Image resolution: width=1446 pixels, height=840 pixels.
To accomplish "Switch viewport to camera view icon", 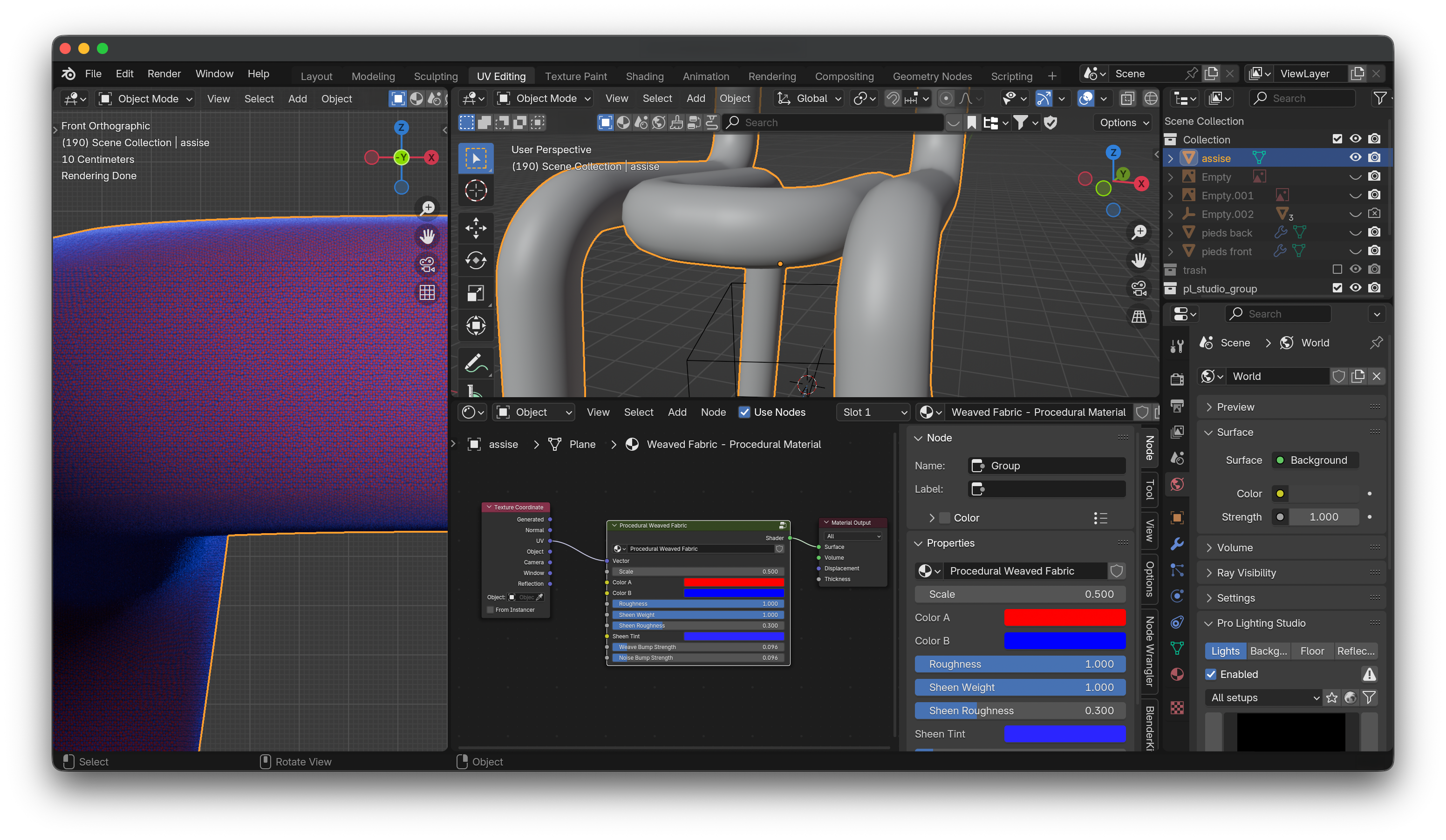I will pyautogui.click(x=1139, y=288).
